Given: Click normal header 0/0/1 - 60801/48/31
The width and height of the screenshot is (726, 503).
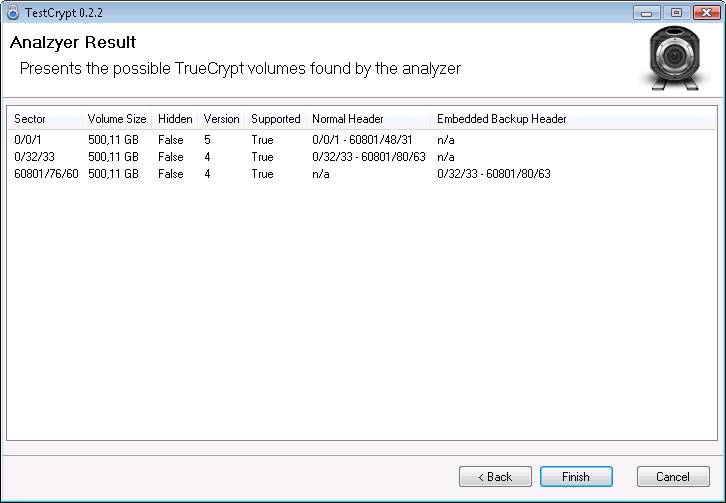Looking at the screenshot, I should tap(362, 140).
